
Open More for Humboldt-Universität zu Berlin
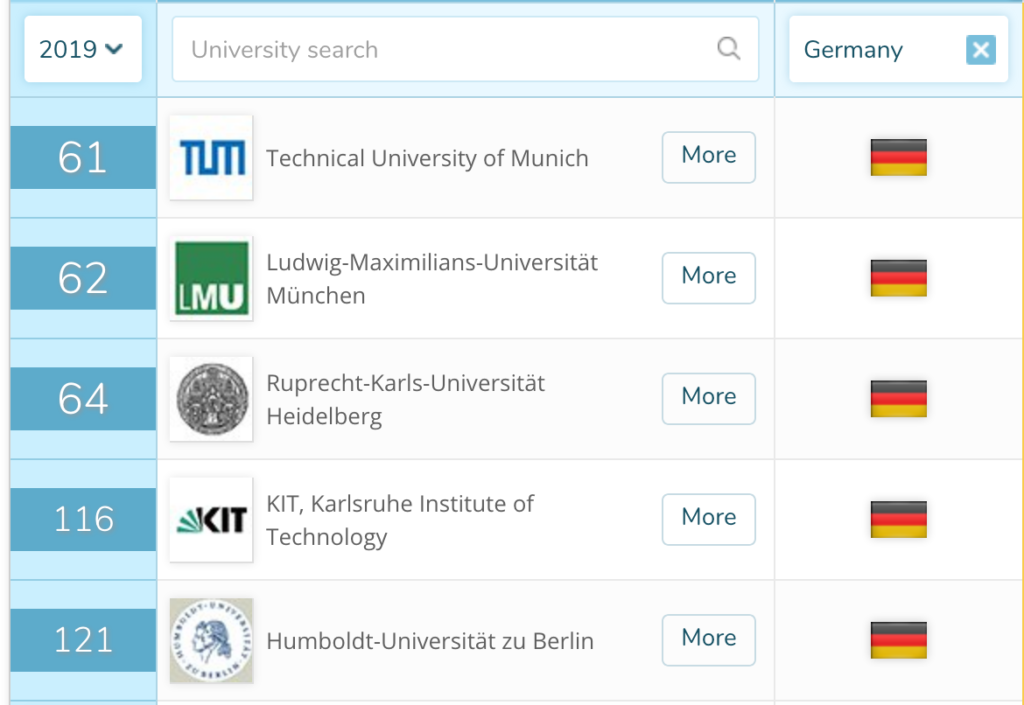[x=709, y=640]
